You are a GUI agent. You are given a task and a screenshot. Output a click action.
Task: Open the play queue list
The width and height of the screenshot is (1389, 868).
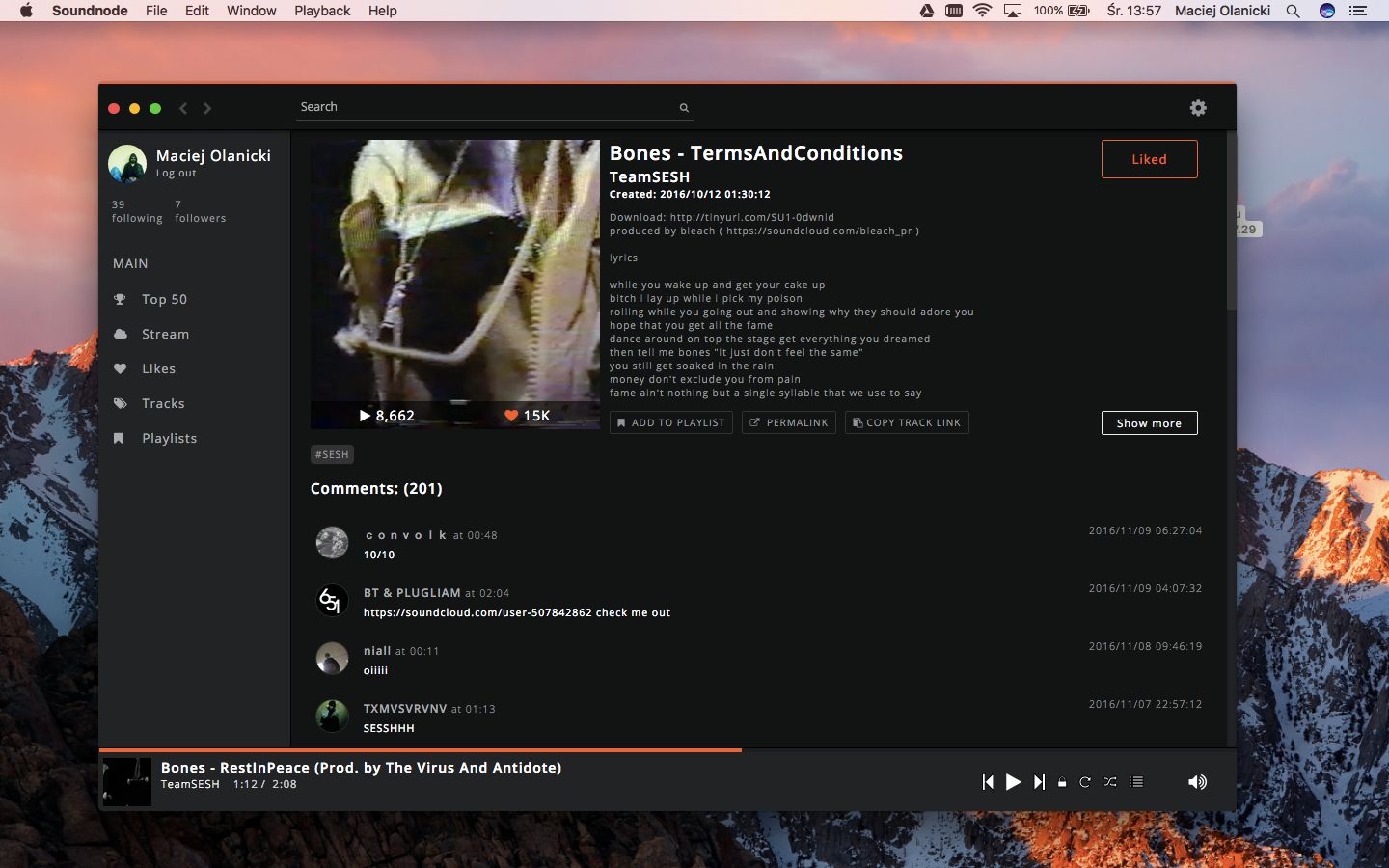pyautogui.click(x=1136, y=782)
